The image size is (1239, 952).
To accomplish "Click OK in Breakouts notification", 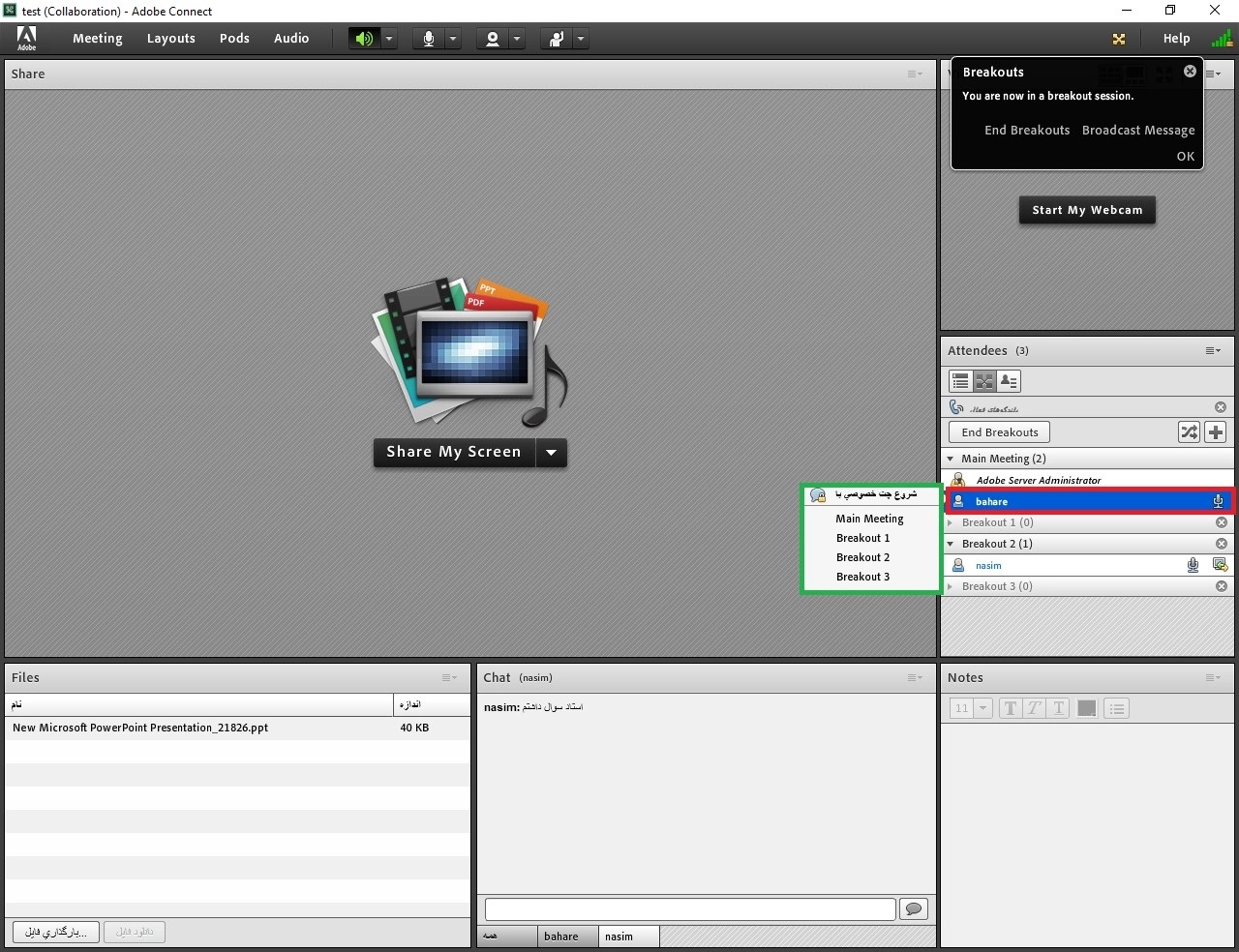I will (1186, 156).
